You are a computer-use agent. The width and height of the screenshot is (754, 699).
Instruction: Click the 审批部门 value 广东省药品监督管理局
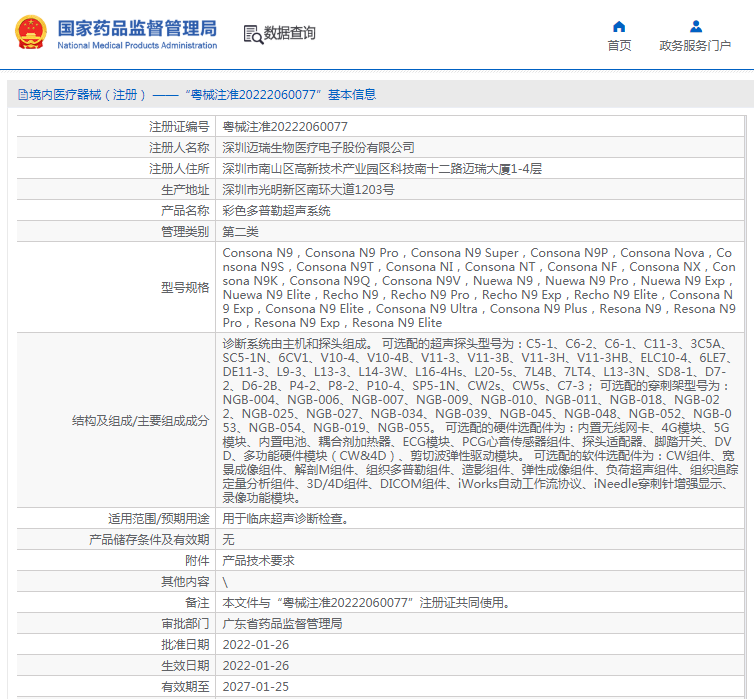click(x=282, y=624)
